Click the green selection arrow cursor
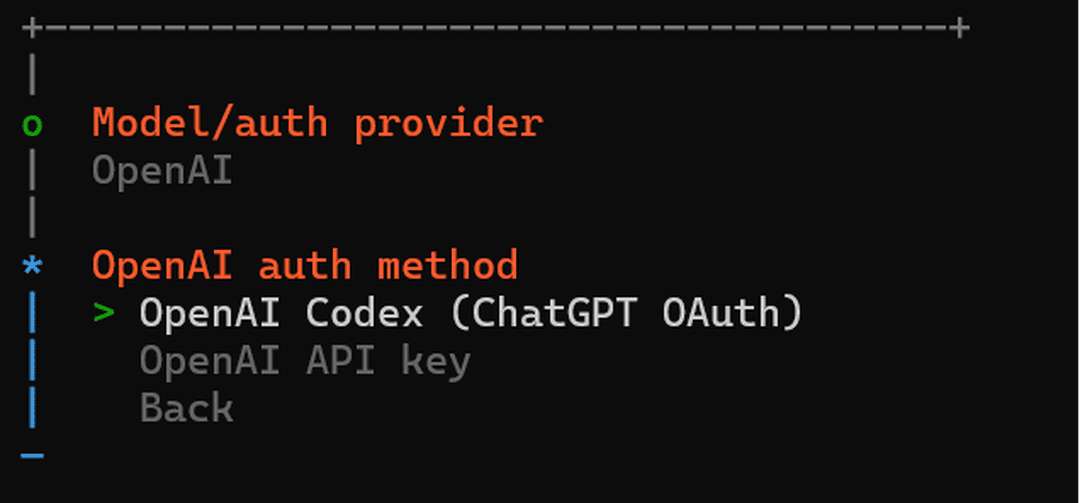 (103, 314)
